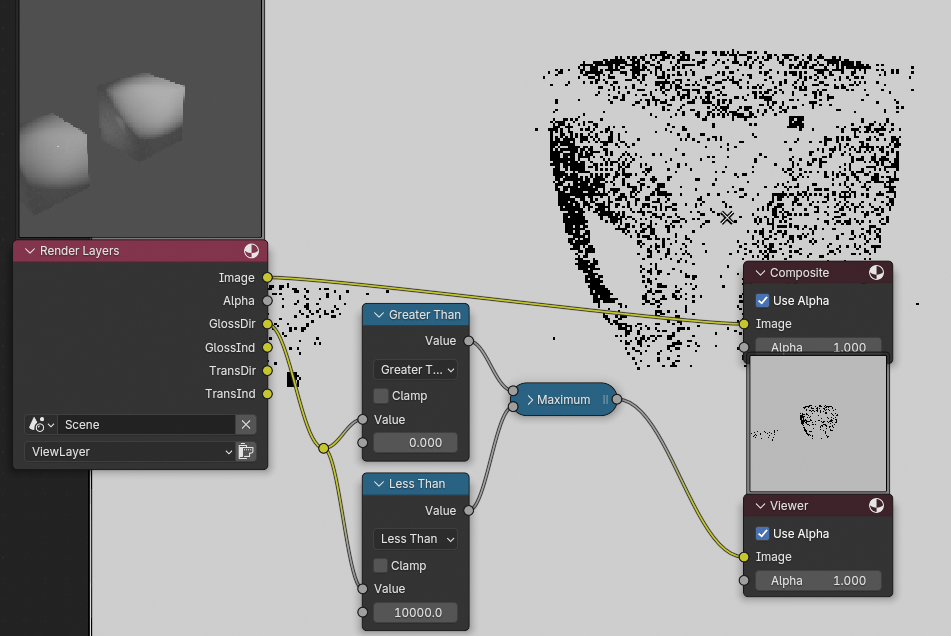
Task: Click the Less Than node's Value output socket
Action: 469,510
